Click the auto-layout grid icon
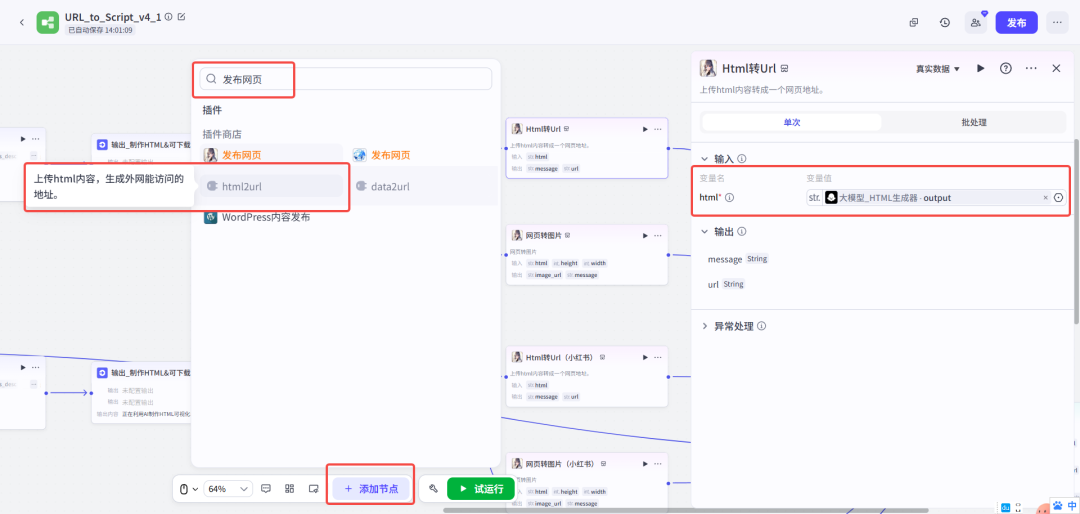Viewport: 1080px width, 514px height. [x=289, y=489]
